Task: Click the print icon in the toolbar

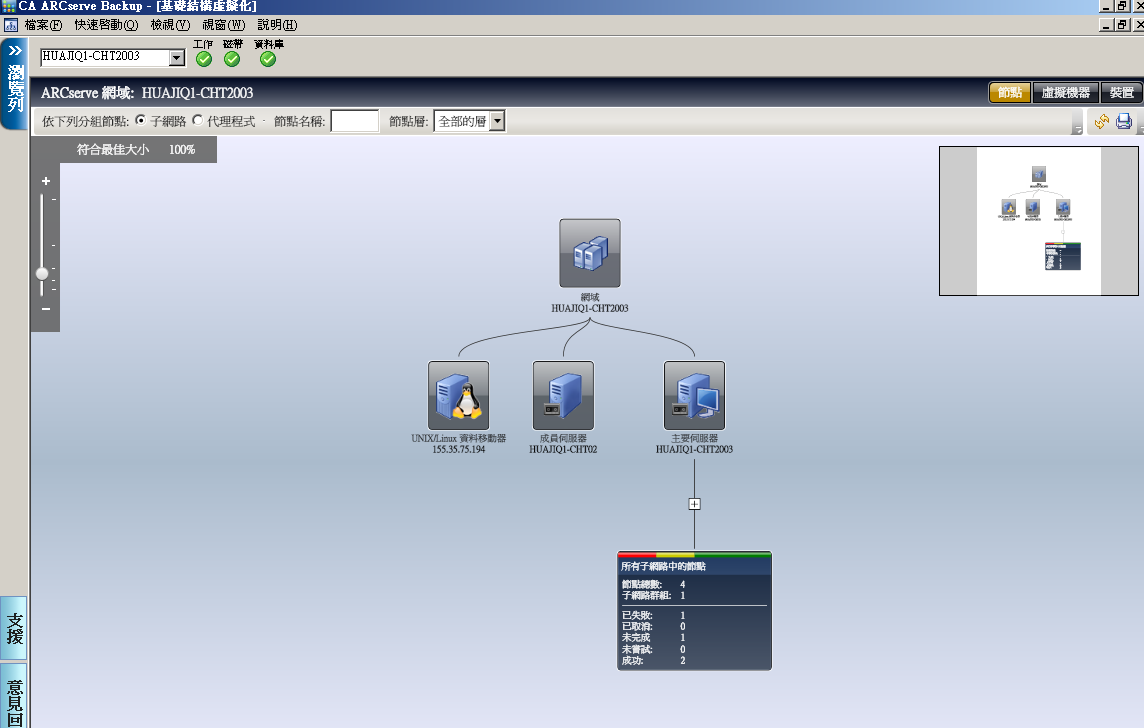Action: pos(1124,121)
